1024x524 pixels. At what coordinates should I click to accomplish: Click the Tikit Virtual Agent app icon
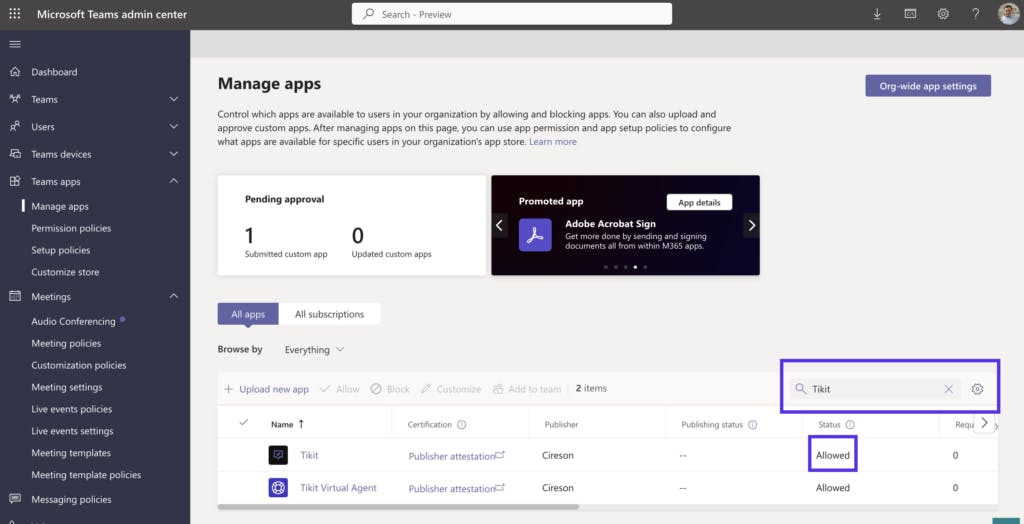[278, 488]
